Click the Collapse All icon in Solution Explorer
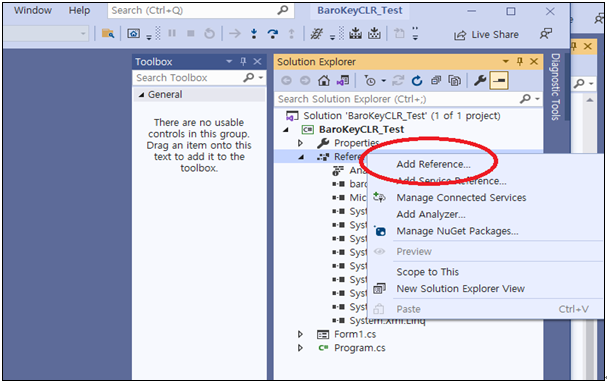This screenshot has width=607, height=383. 436,81
